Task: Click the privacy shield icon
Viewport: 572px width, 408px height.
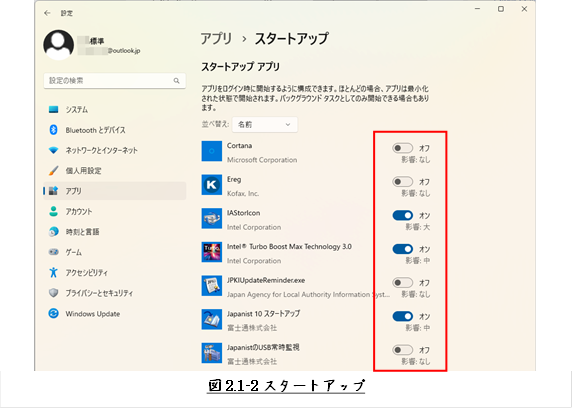Action: coord(54,293)
